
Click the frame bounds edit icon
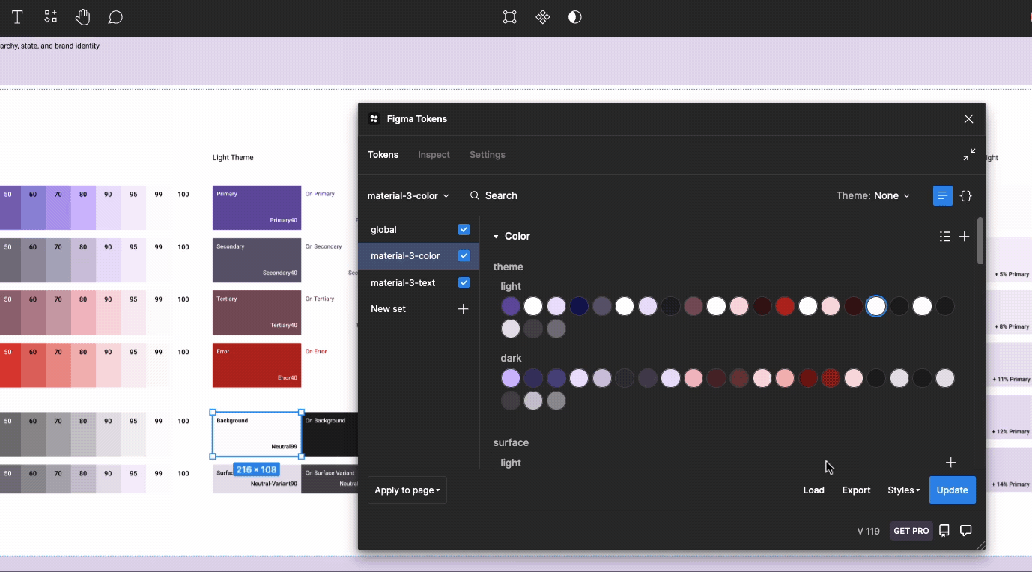pos(509,17)
